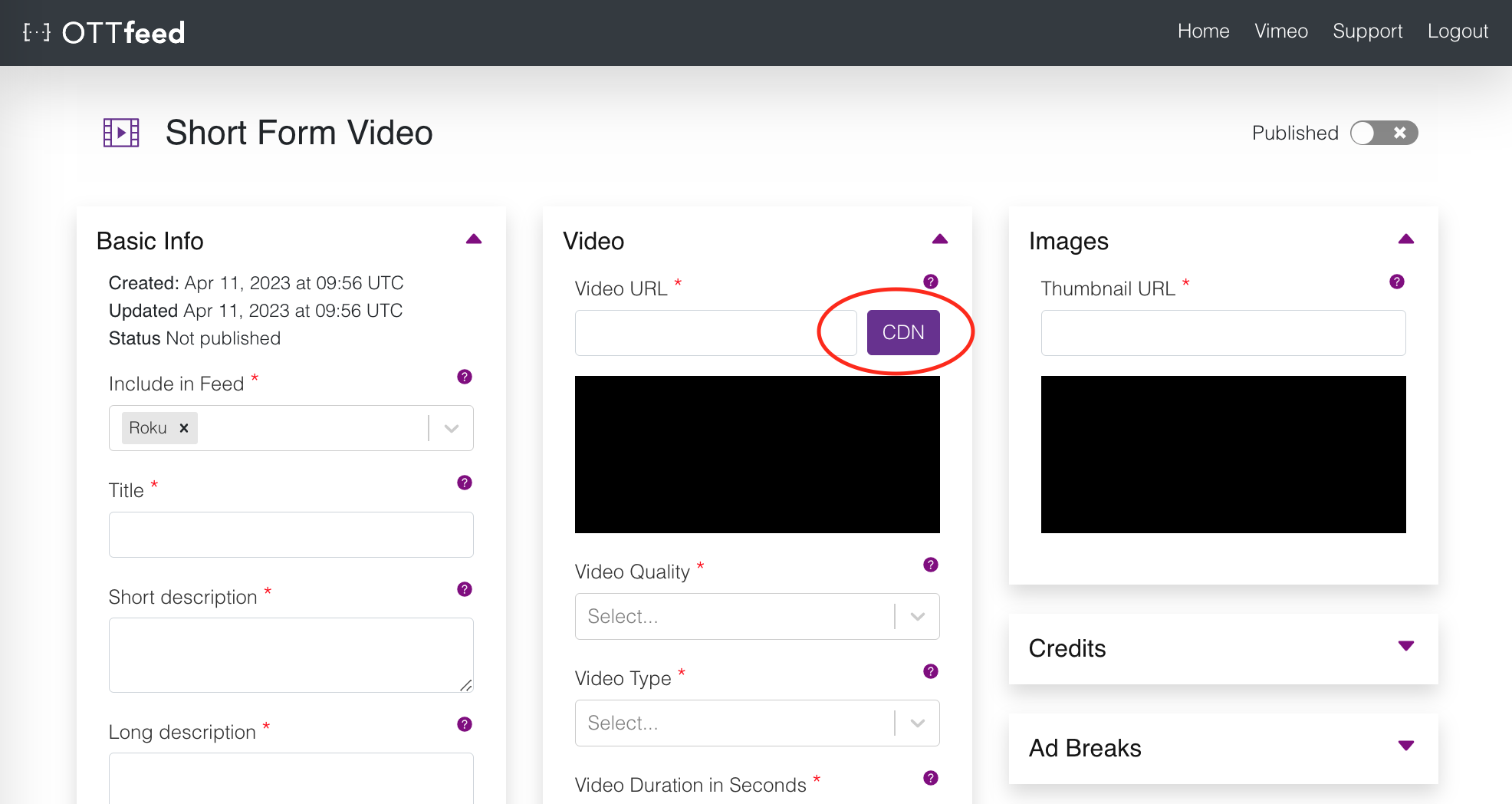Image resolution: width=1512 pixels, height=804 pixels.
Task: Open the Video Type help icon
Action: 930,671
